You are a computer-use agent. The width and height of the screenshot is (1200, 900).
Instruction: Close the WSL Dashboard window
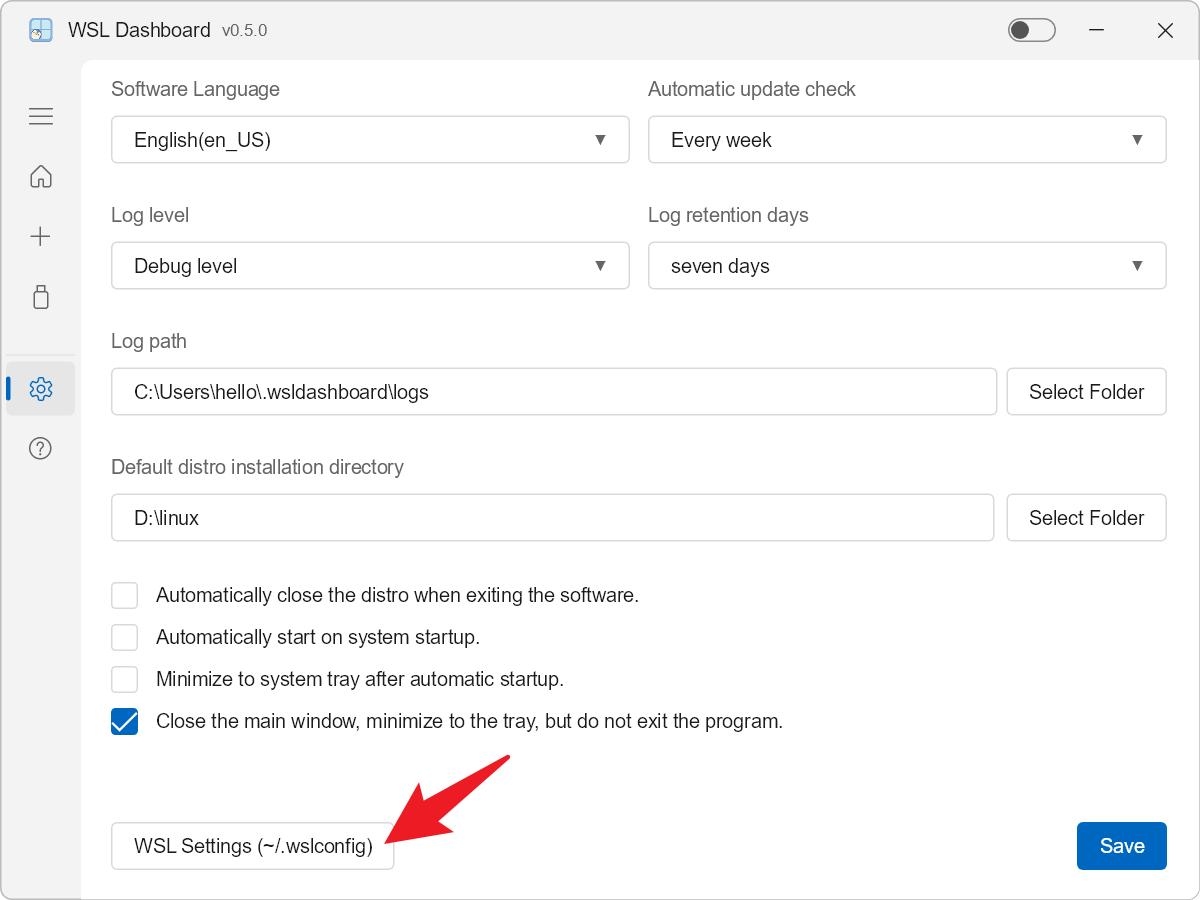tap(1165, 30)
